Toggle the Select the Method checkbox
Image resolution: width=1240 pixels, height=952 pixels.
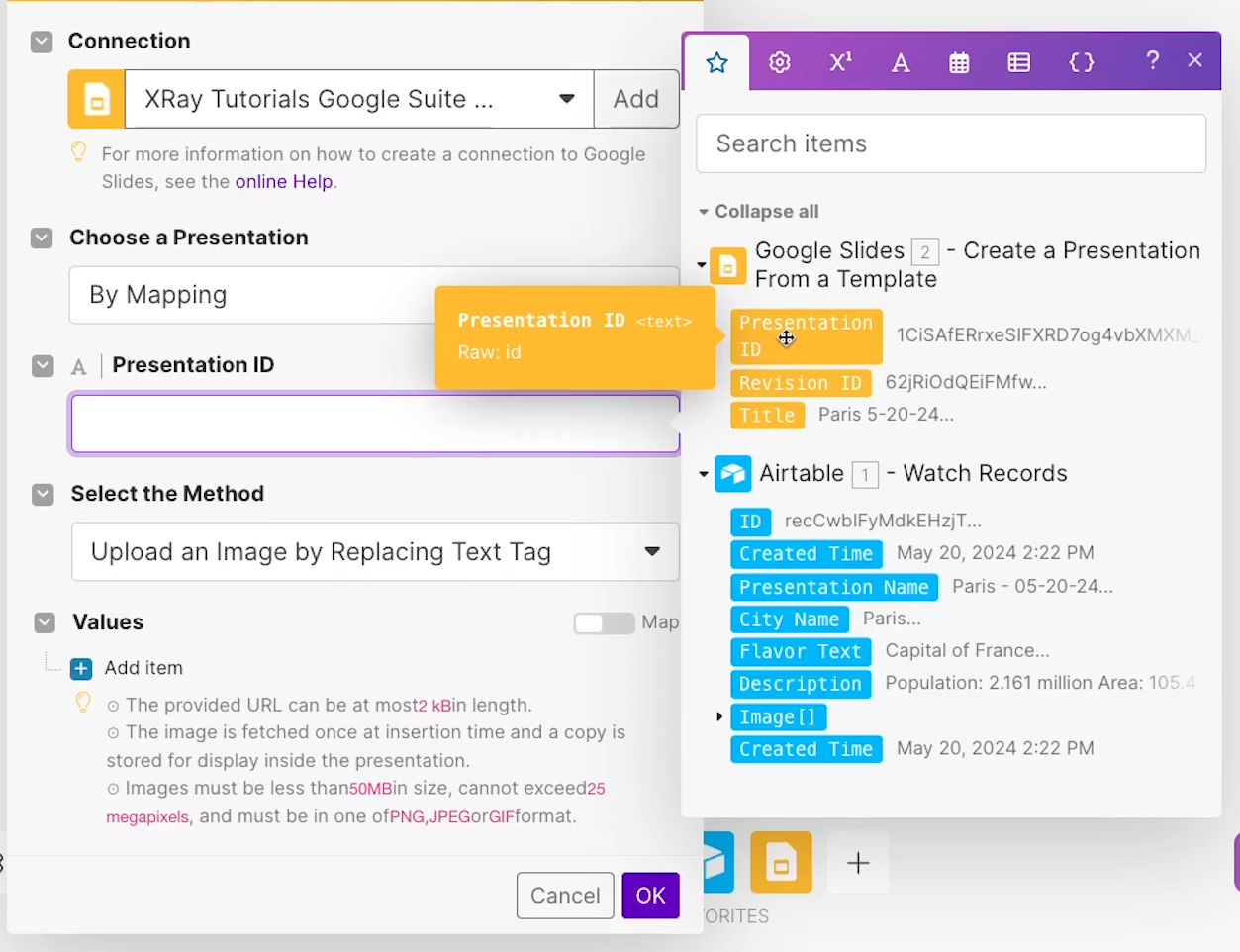(43, 495)
